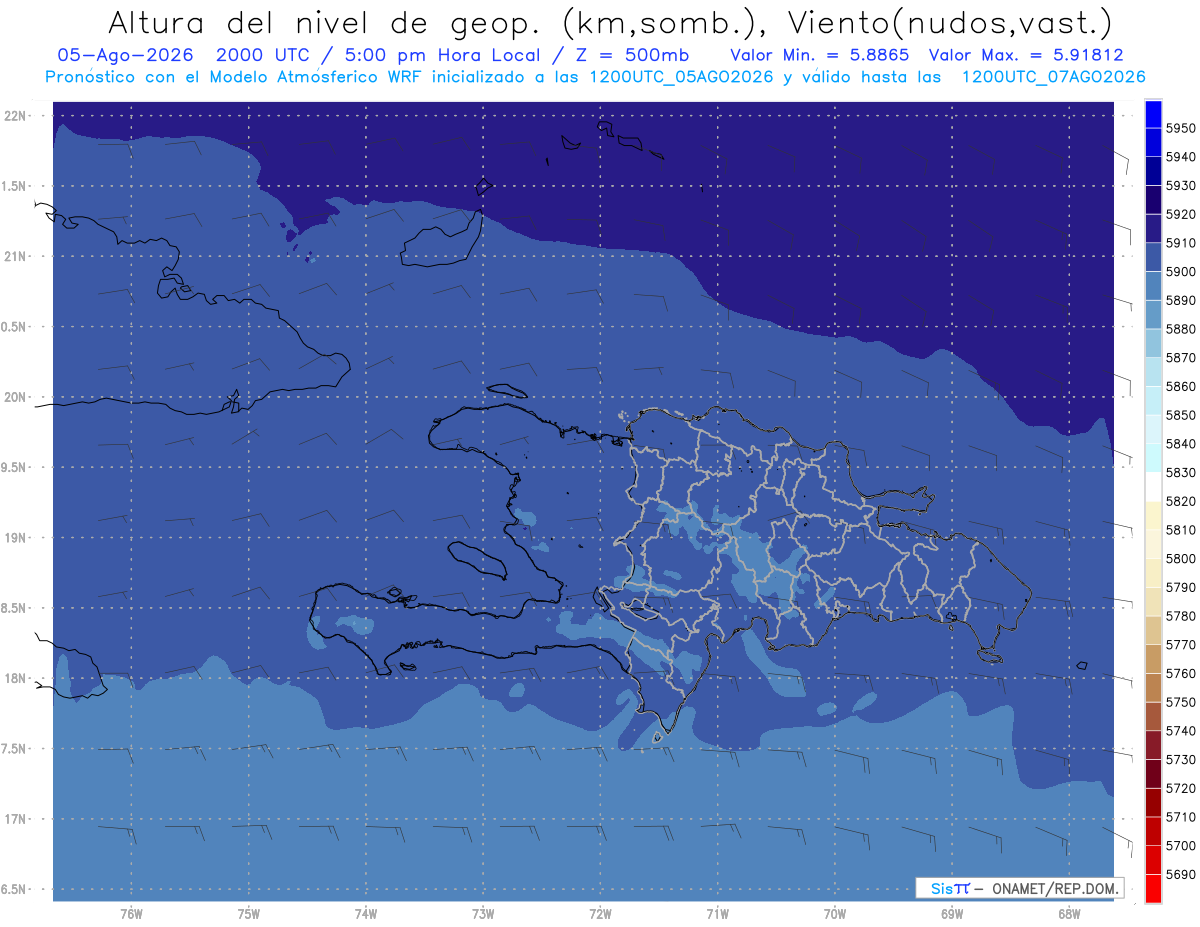Click the legend value '5690'
1200x927 pixels.
[x=1180, y=874]
